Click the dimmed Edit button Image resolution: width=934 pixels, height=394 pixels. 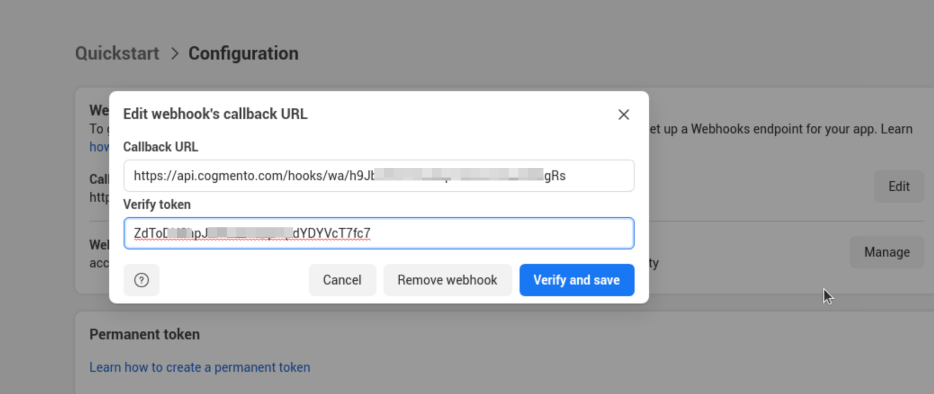(x=899, y=187)
